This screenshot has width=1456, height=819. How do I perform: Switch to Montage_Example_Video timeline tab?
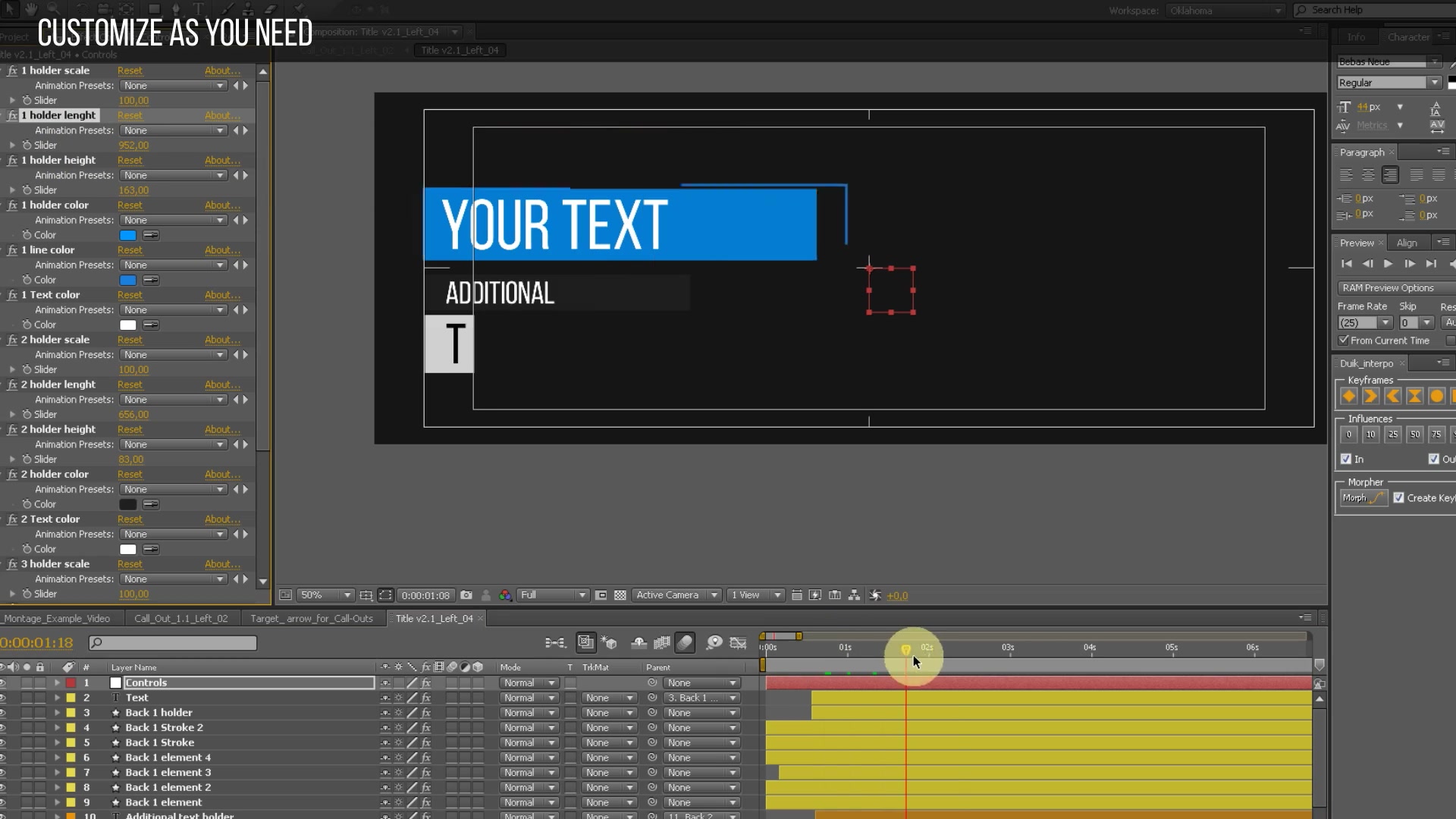pyautogui.click(x=58, y=619)
